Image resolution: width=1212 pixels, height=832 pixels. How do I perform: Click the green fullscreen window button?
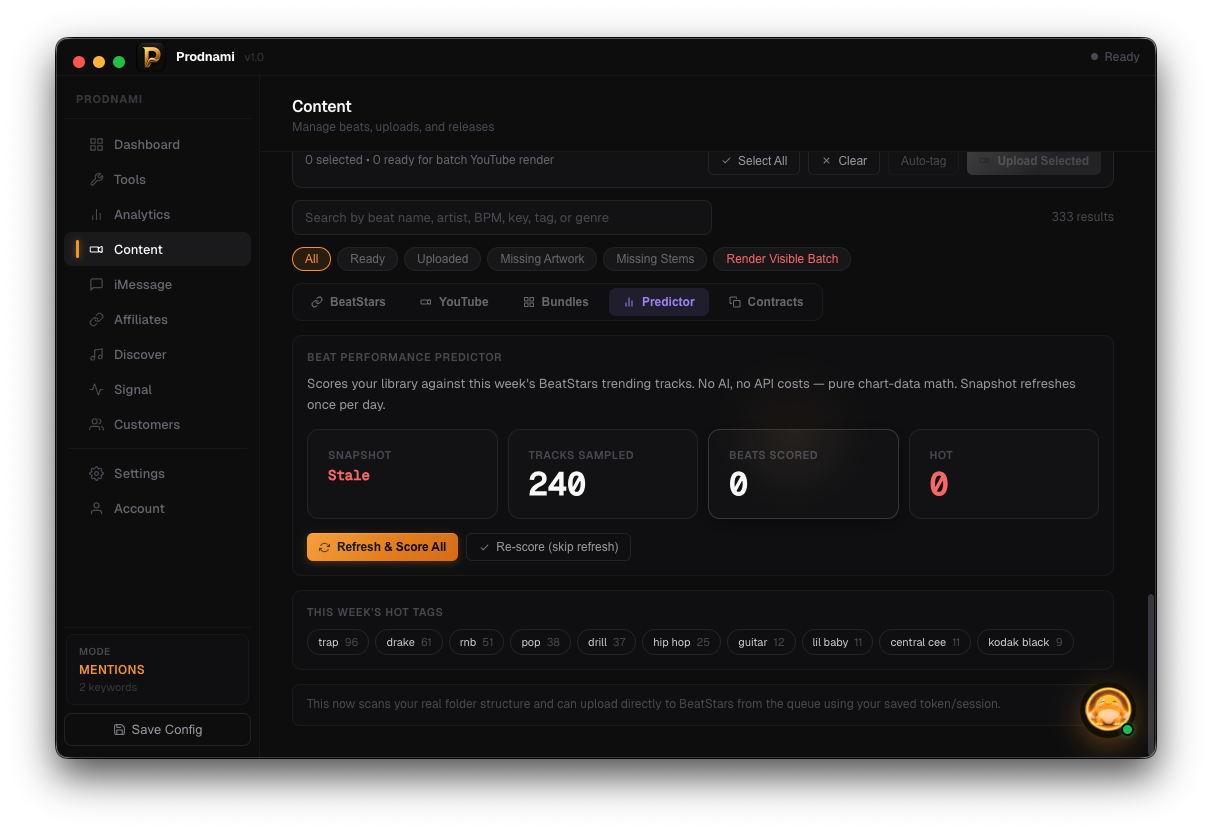(119, 62)
